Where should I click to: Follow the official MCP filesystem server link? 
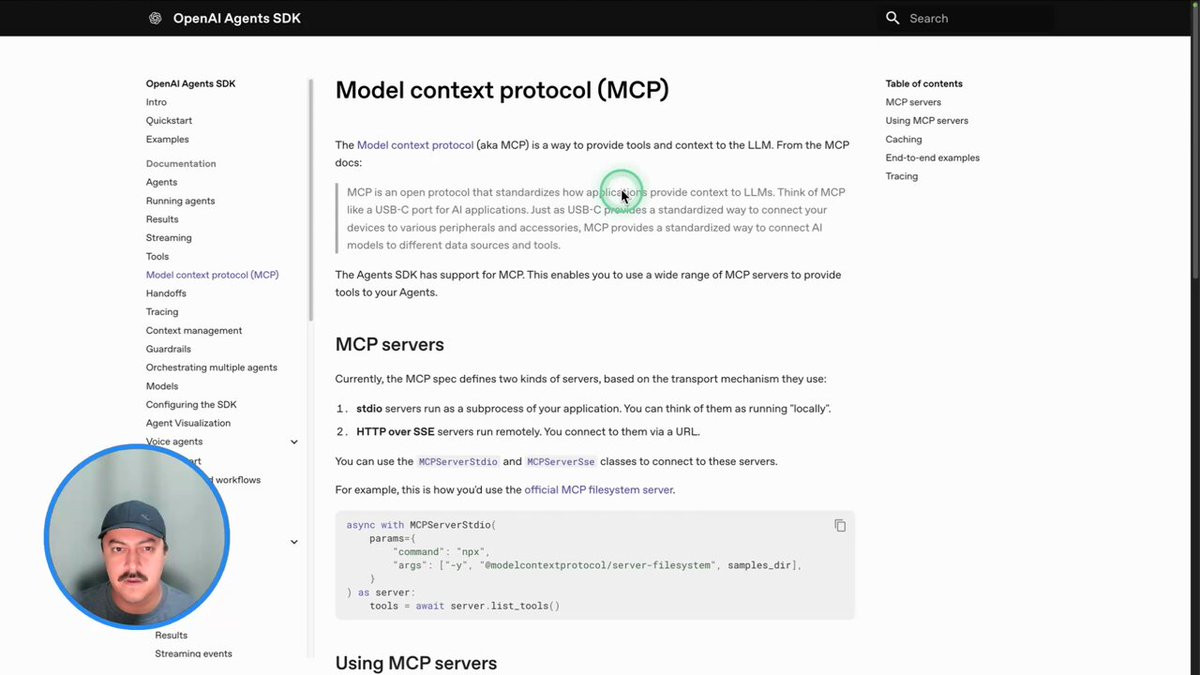(x=598, y=490)
